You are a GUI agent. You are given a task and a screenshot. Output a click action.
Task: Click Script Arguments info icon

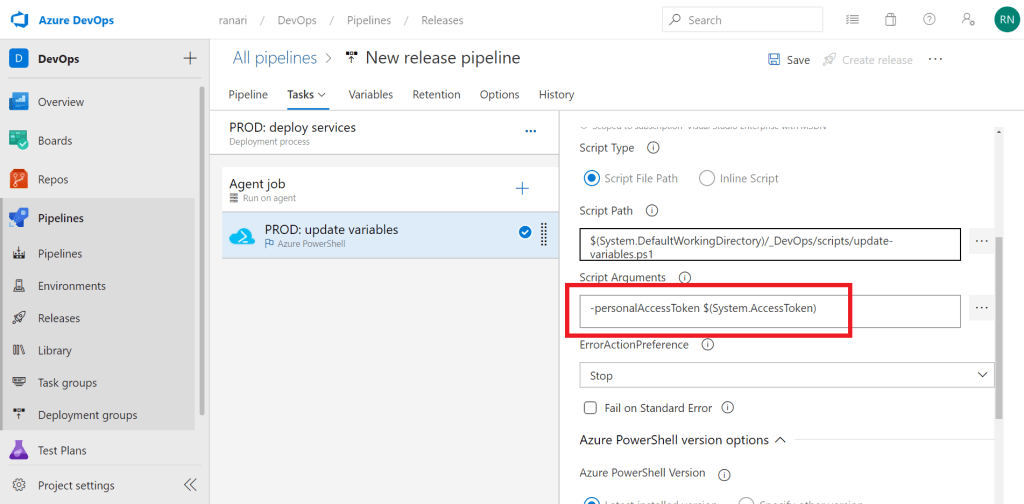coord(685,277)
